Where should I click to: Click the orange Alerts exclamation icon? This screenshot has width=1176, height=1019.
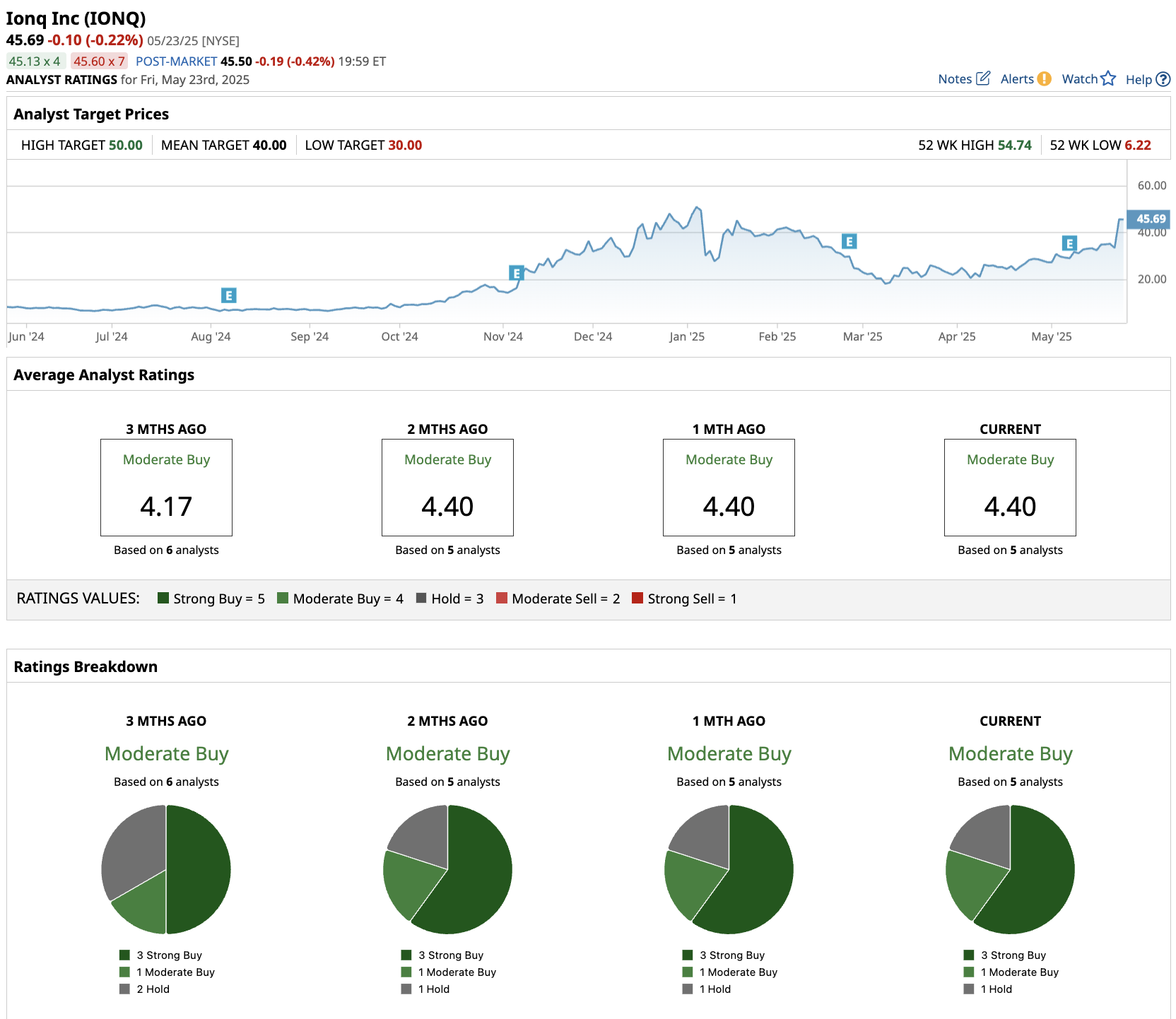[x=1045, y=79]
